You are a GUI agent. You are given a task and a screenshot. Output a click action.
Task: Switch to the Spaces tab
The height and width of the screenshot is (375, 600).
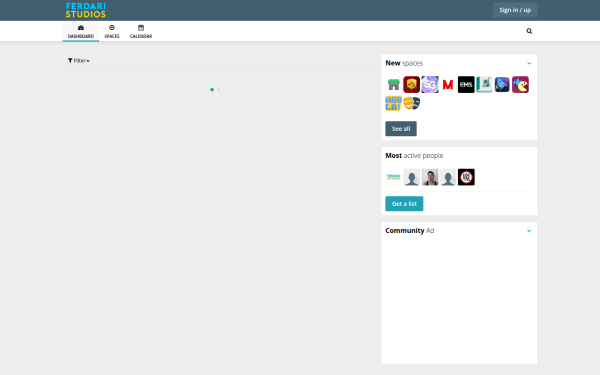[112, 31]
